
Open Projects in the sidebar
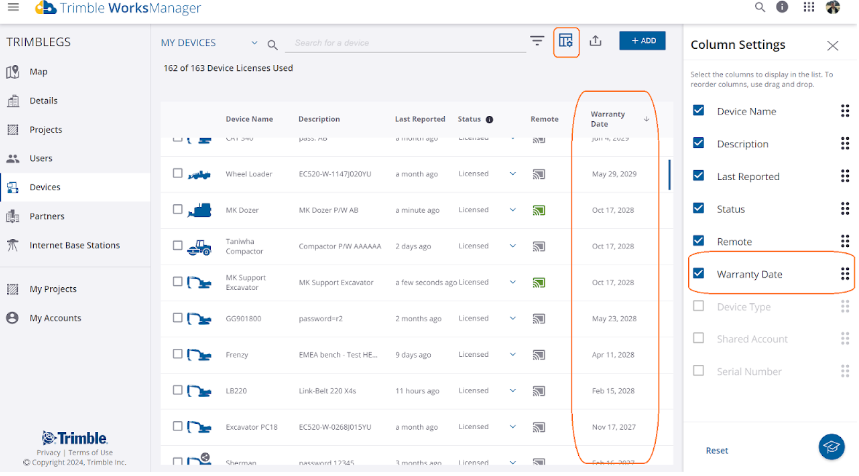[x=46, y=130]
